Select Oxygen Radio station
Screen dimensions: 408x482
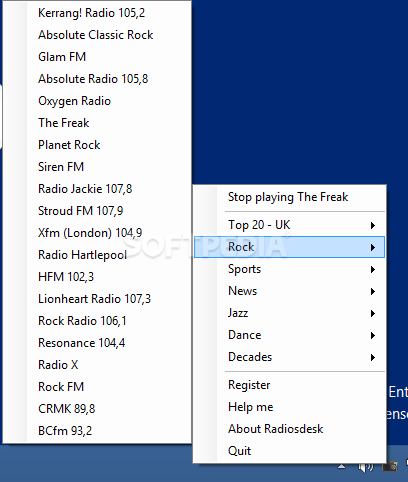pyautogui.click(x=97, y=101)
